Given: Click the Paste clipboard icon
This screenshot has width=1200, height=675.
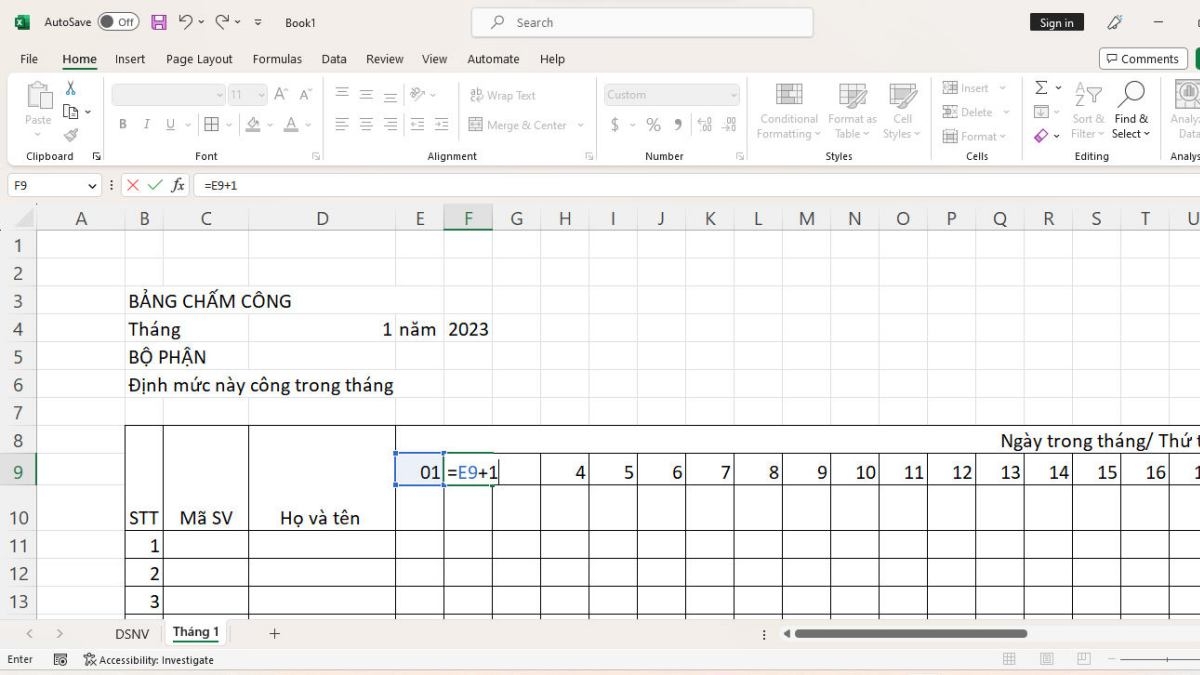Looking at the screenshot, I should coord(38,97).
